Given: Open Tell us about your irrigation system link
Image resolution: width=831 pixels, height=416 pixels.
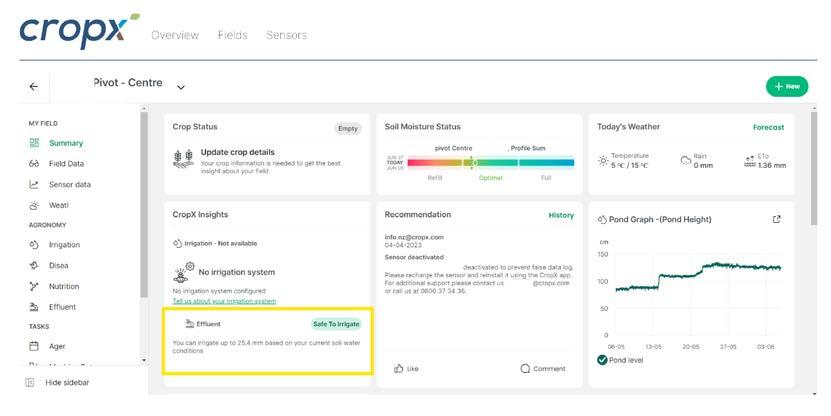Looking at the screenshot, I should tap(224, 301).
